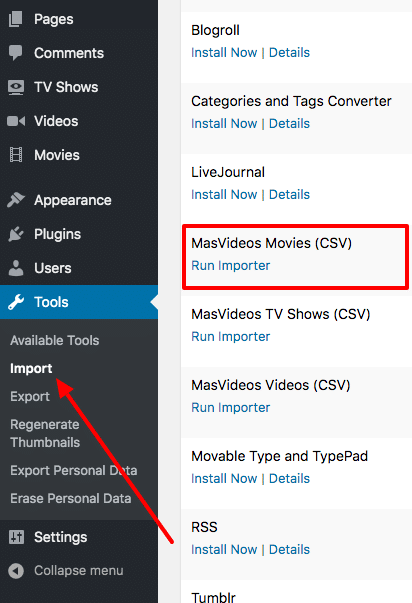Click the Appearance paintbrush icon

16,200
